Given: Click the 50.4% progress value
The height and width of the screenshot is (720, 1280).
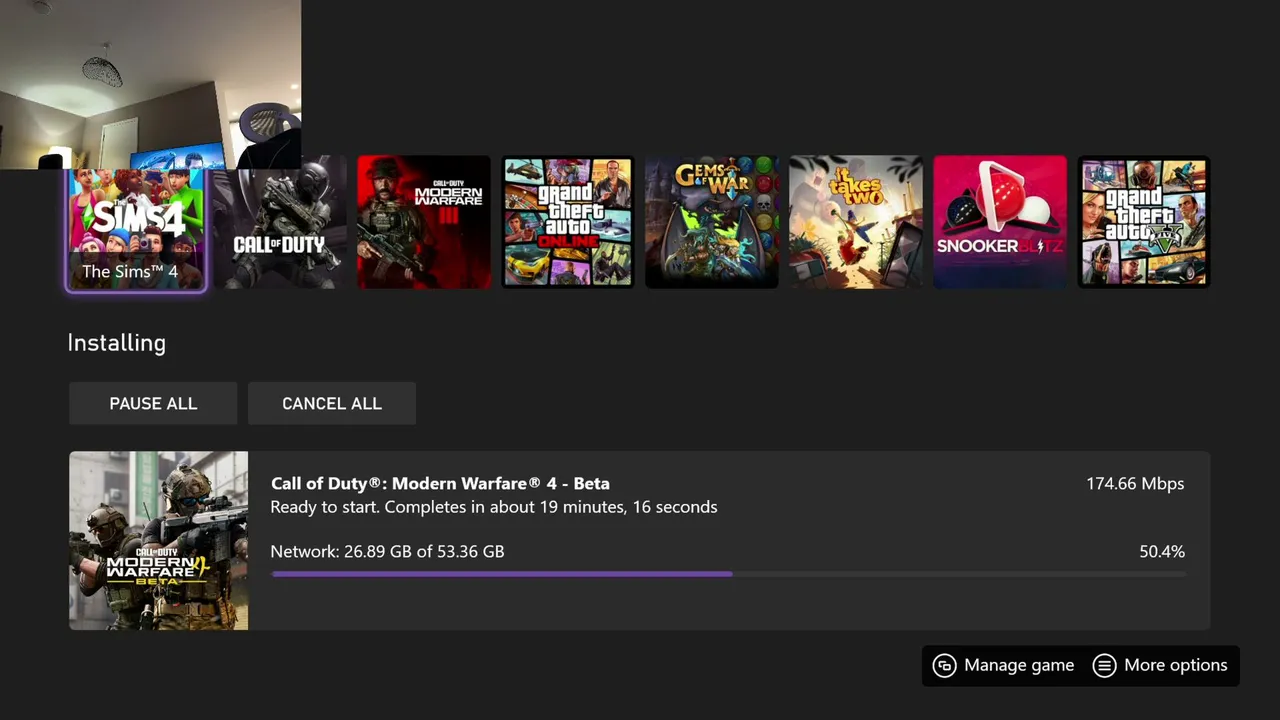Looking at the screenshot, I should coord(1162,551).
